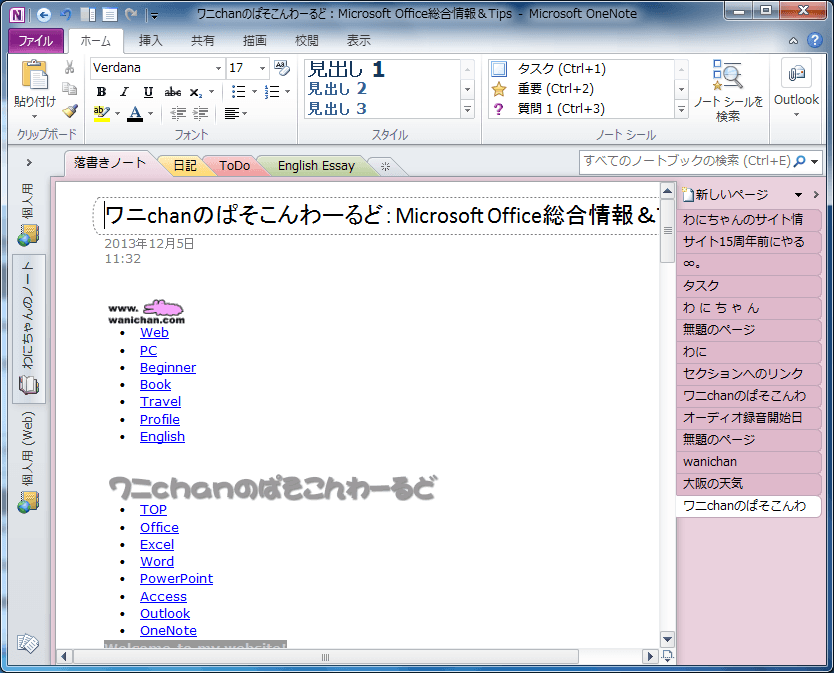Screen dimensions: 834x673
Task: Open the ファイル tab
Action: click(36, 41)
